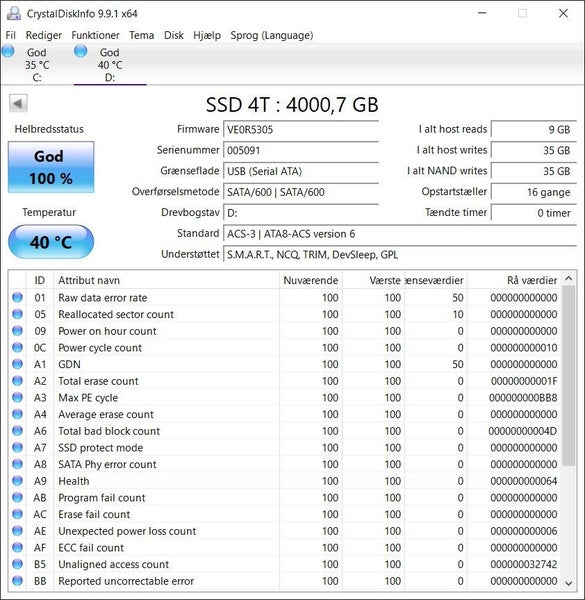Image resolution: width=585 pixels, height=600 pixels.
Task: Select the Unaligned access count row
Action: point(285,564)
